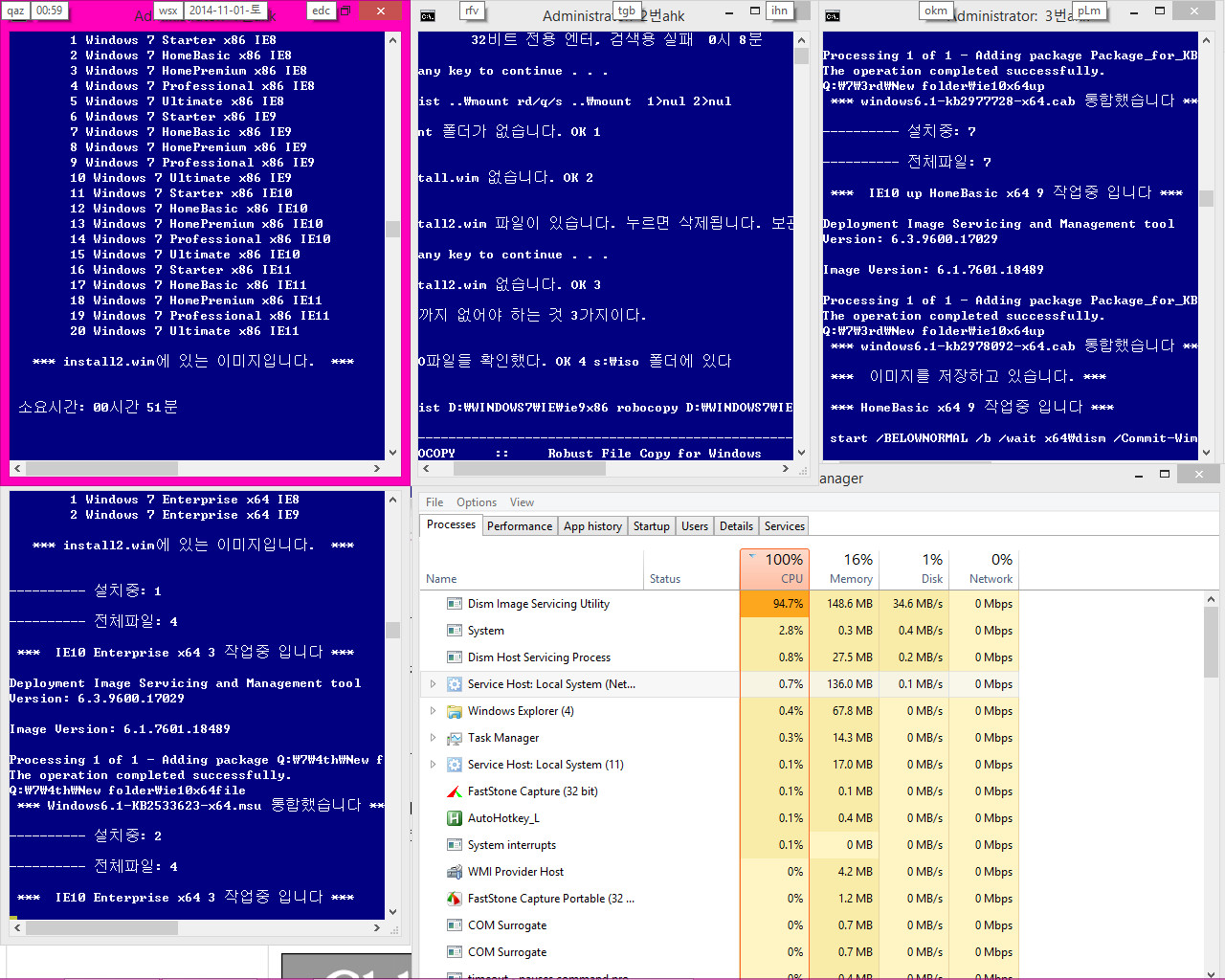Click the Task Manager process icon

click(455, 738)
